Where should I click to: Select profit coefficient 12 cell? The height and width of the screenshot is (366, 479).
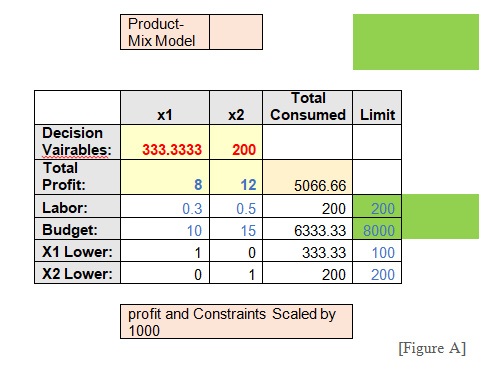236,177
